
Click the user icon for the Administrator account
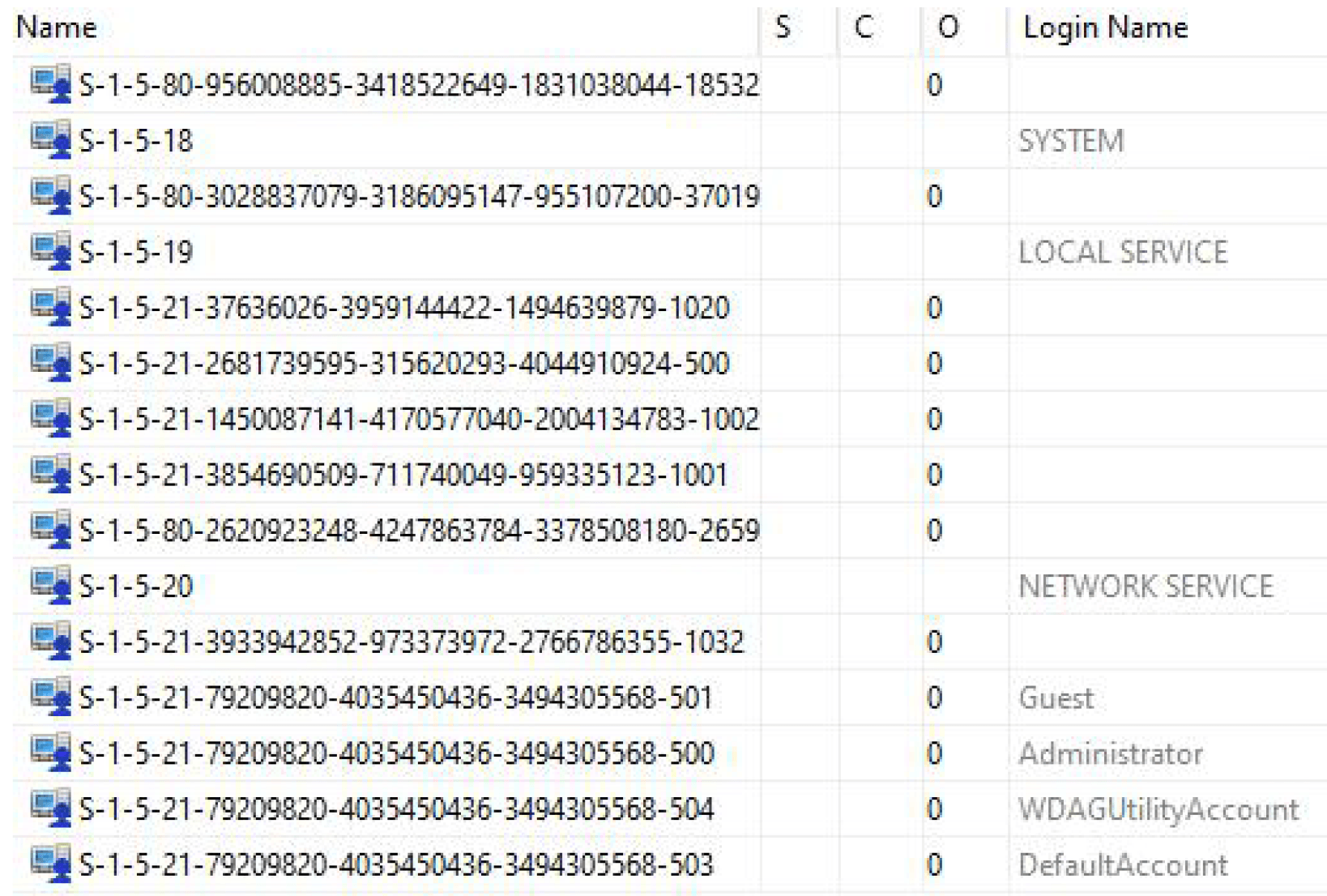[51, 753]
